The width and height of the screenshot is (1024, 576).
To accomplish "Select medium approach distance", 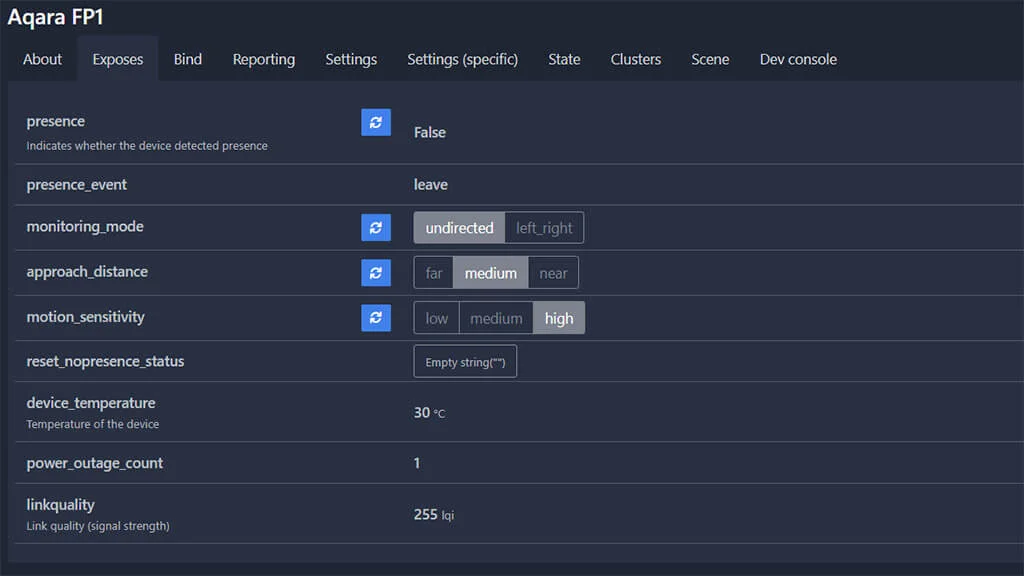I will 490,273.
